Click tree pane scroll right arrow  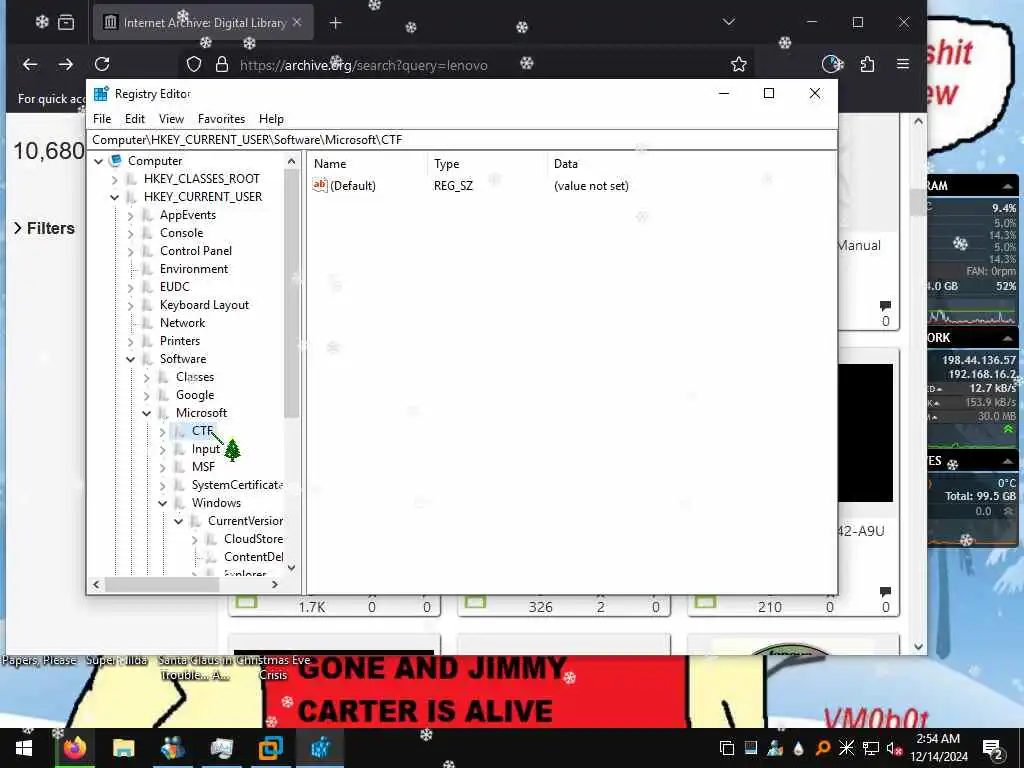click(x=275, y=584)
